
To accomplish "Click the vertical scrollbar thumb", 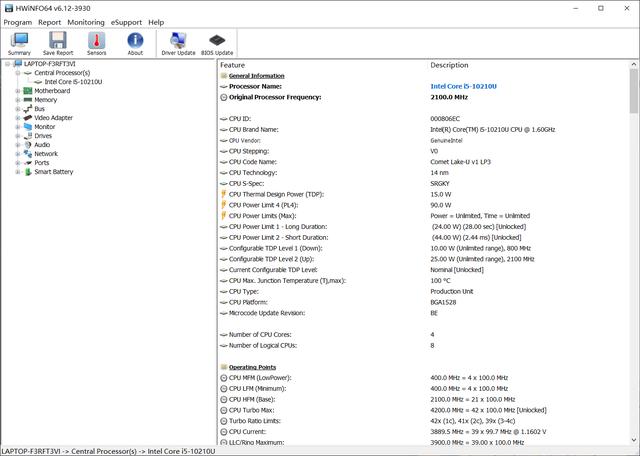I will 634,91.
